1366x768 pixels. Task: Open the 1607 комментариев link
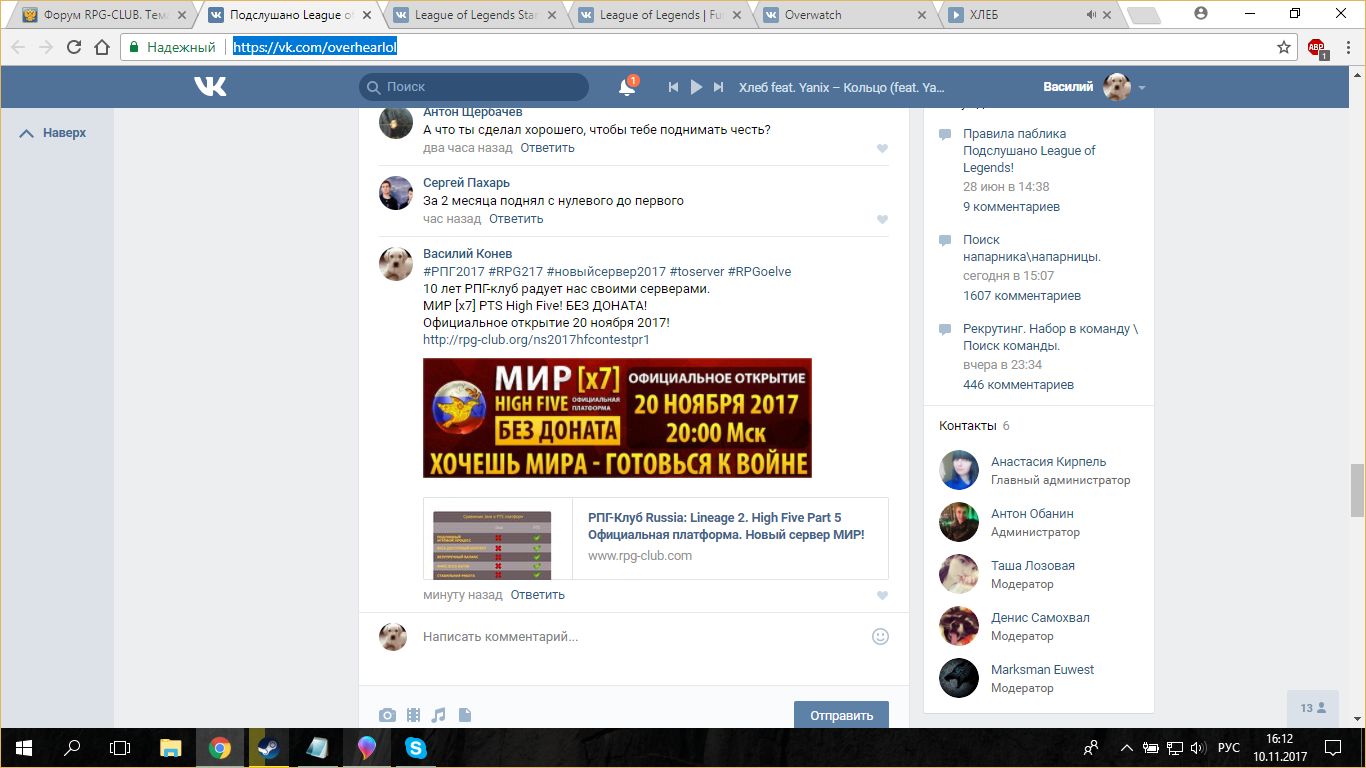(x=1022, y=296)
